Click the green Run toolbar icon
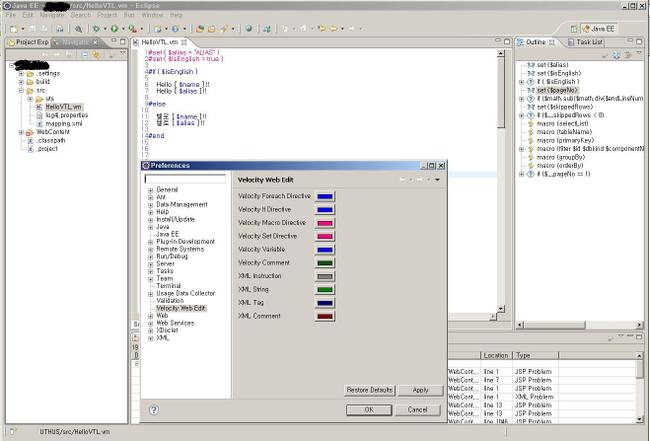 [114, 29]
